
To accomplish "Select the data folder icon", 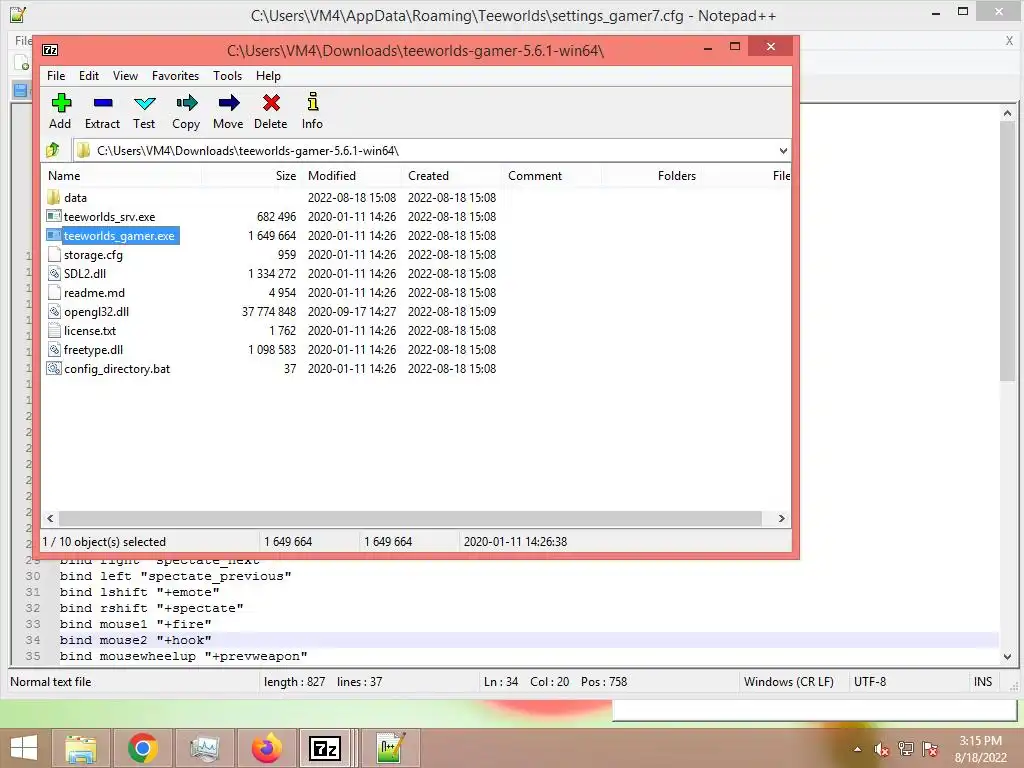I will [x=54, y=197].
